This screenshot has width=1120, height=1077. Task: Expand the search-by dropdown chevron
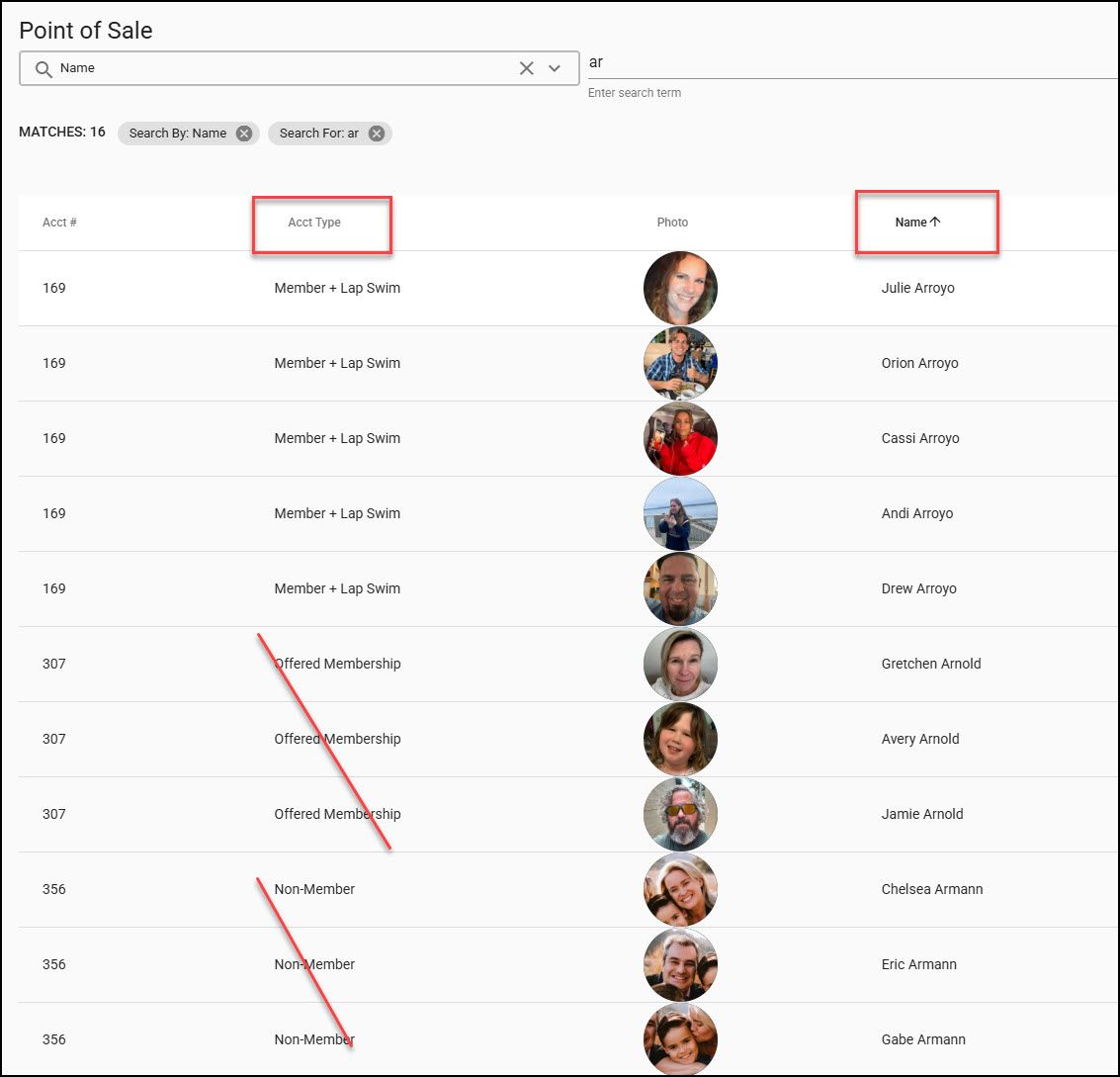tap(555, 68)
